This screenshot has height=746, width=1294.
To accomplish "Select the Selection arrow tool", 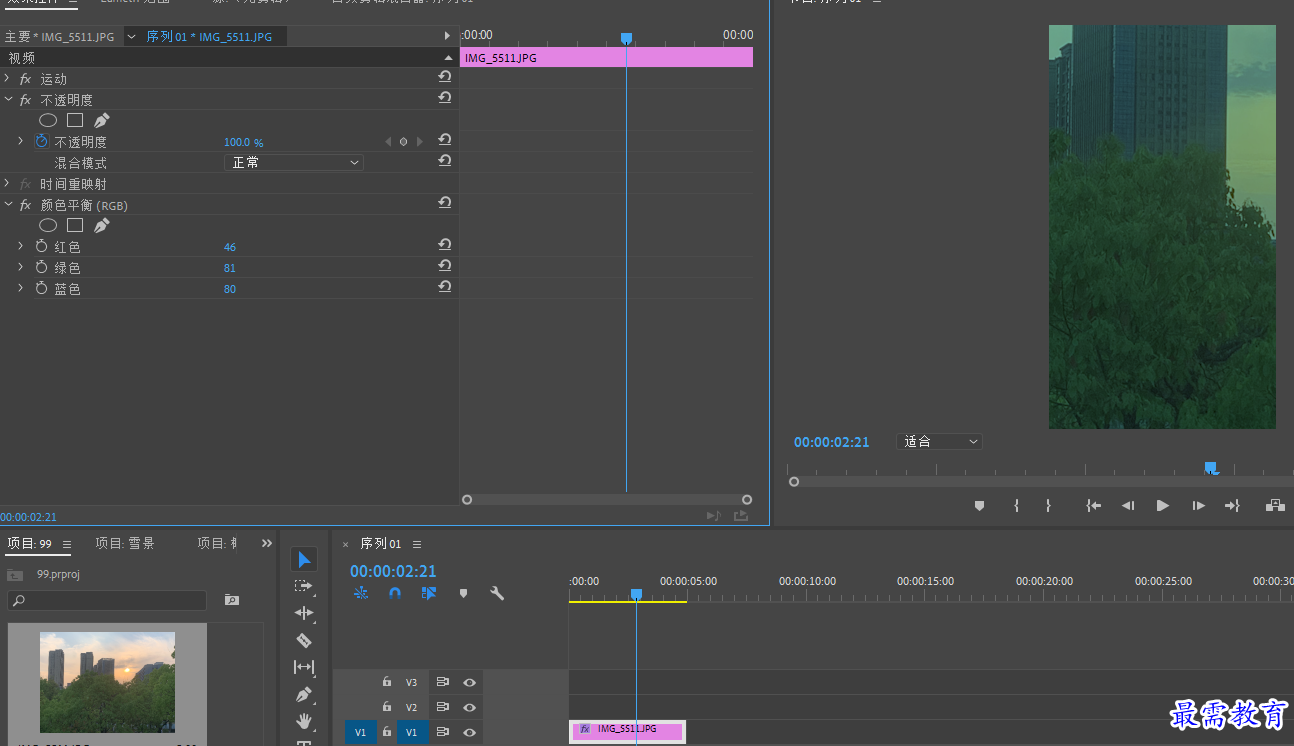I will [x=304, y=559].
